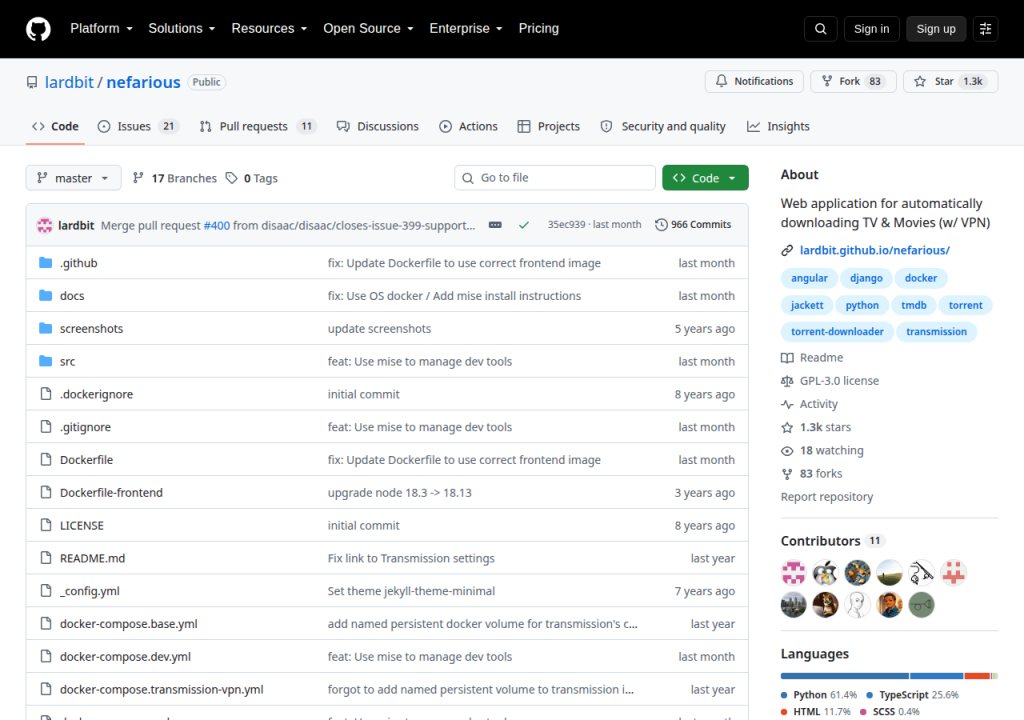Switch to the Projects tab

coord(549,127)
